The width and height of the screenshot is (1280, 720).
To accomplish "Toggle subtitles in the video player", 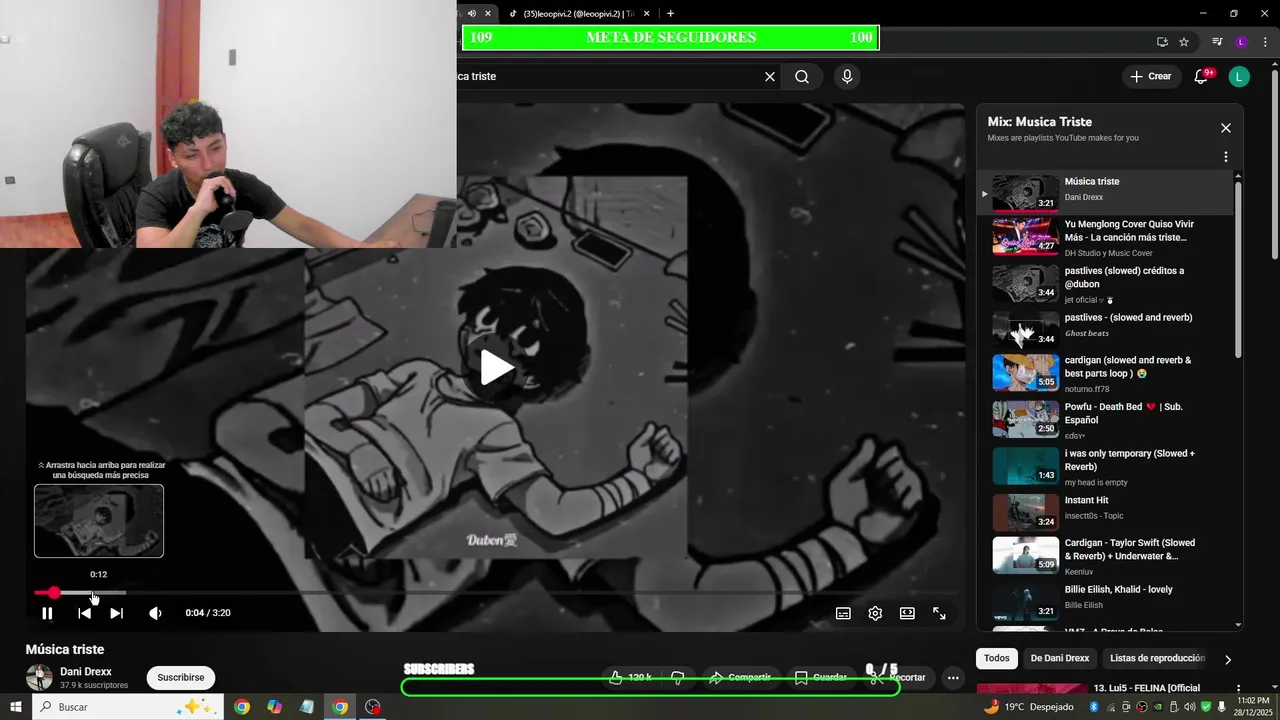I will point(843,613).
